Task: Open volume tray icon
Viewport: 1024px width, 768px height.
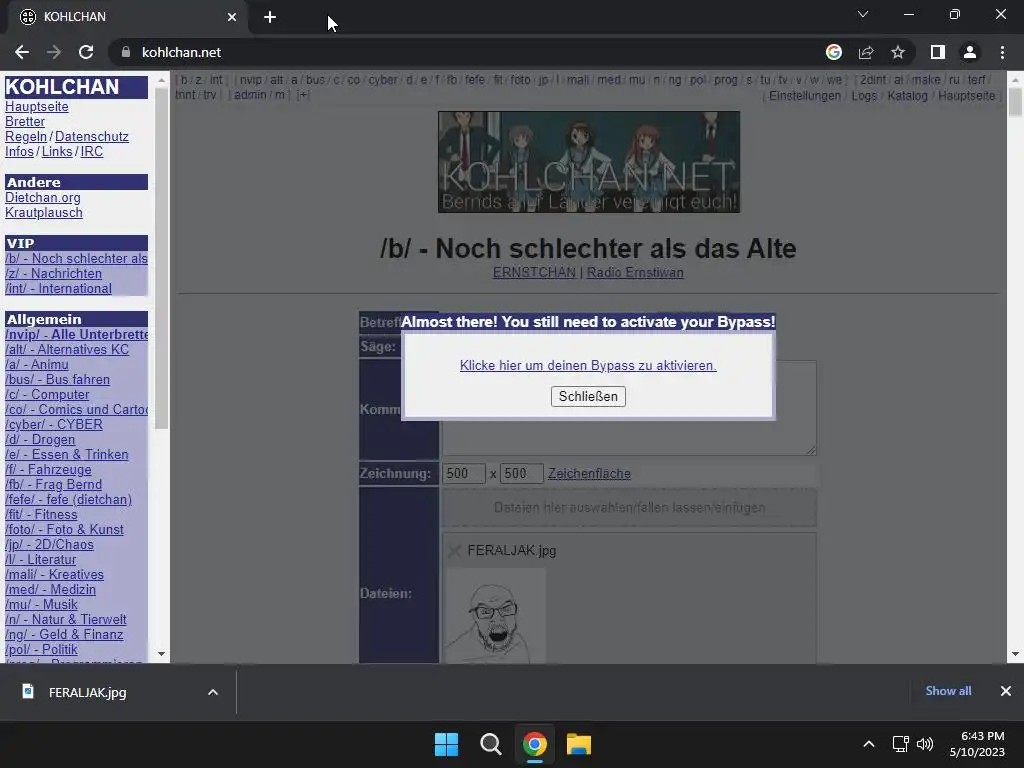Action: tap(925, 744)
